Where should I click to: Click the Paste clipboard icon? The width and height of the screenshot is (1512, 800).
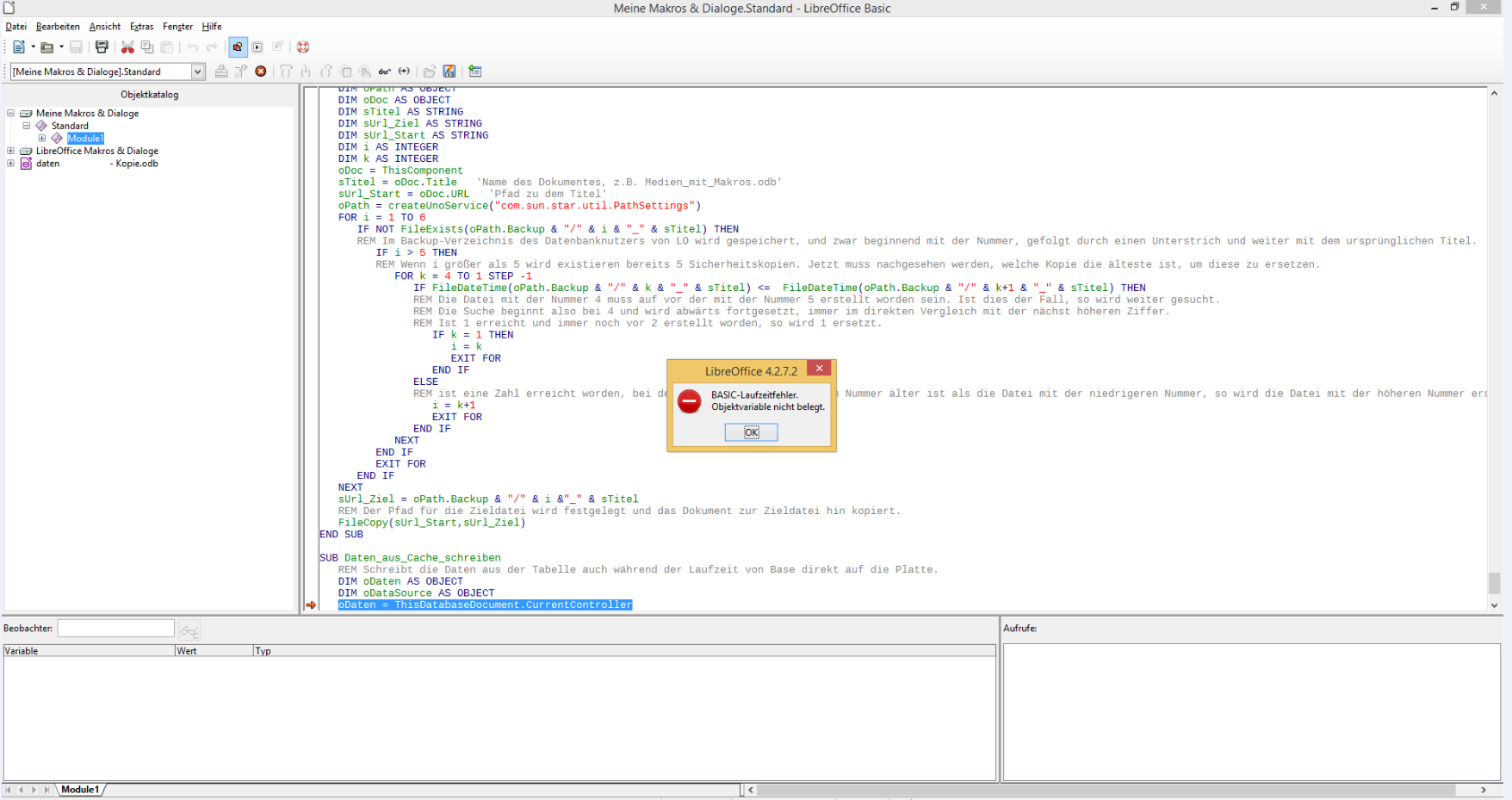167,47
